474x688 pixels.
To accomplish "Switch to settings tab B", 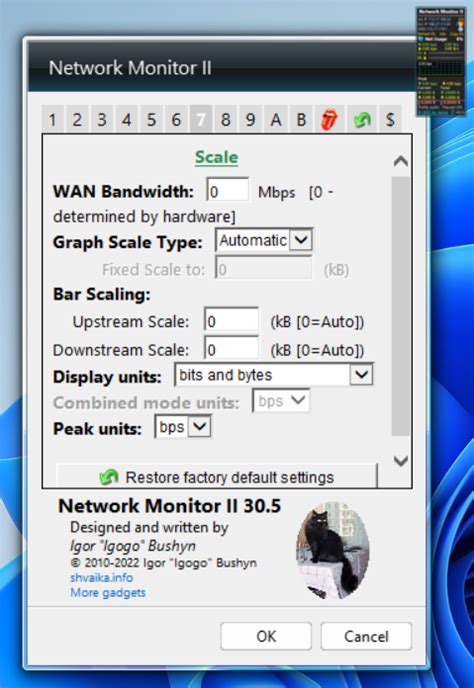I will [x=301, y=119].
